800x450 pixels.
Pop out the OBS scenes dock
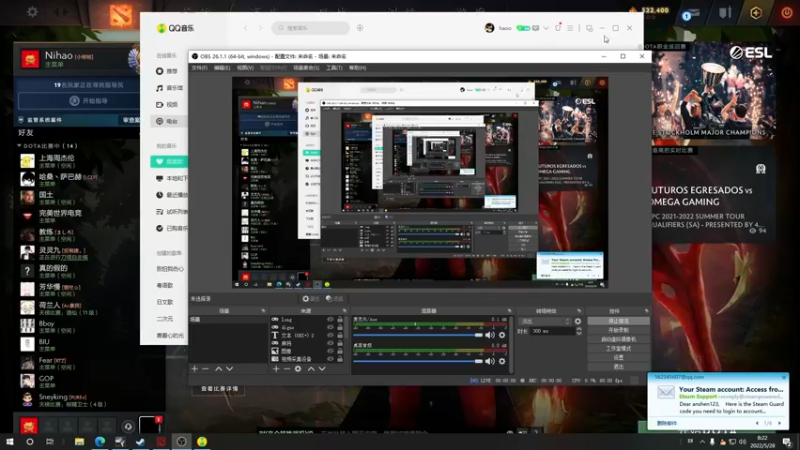click(x=263, y=311)
